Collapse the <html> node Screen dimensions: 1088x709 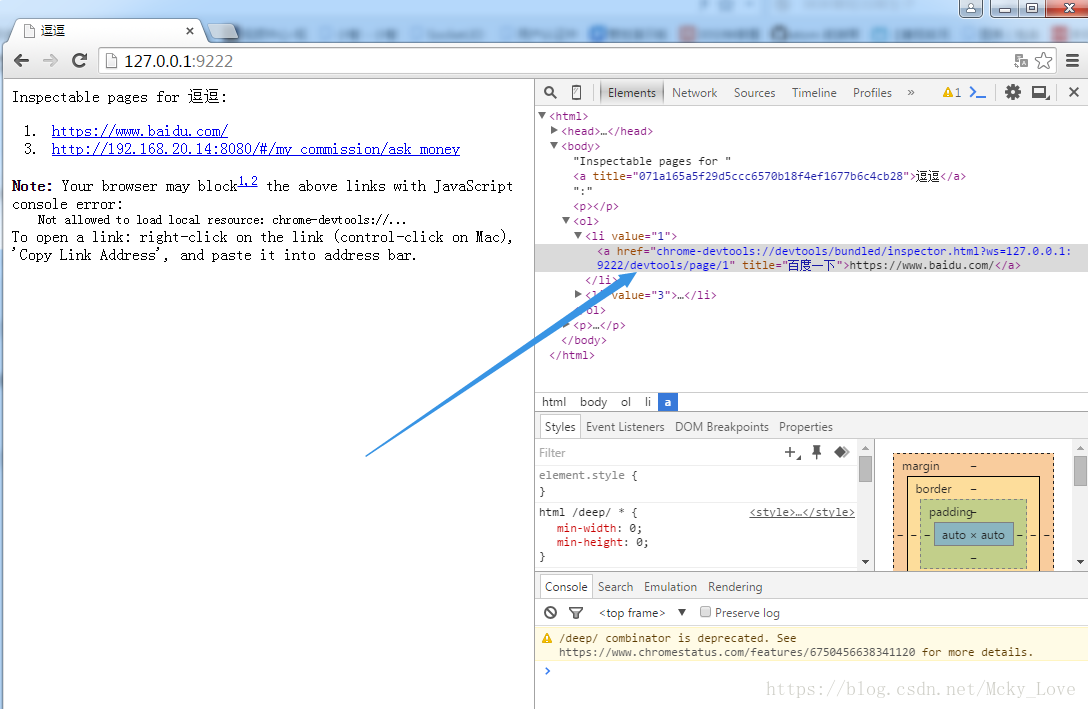click(x=543, y=116)
